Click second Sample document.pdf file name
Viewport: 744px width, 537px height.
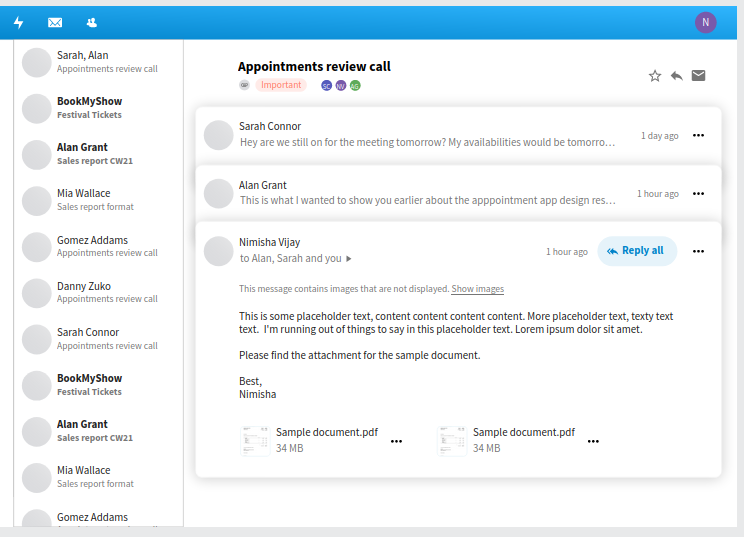pyautogui.click(x=524, y=432)
